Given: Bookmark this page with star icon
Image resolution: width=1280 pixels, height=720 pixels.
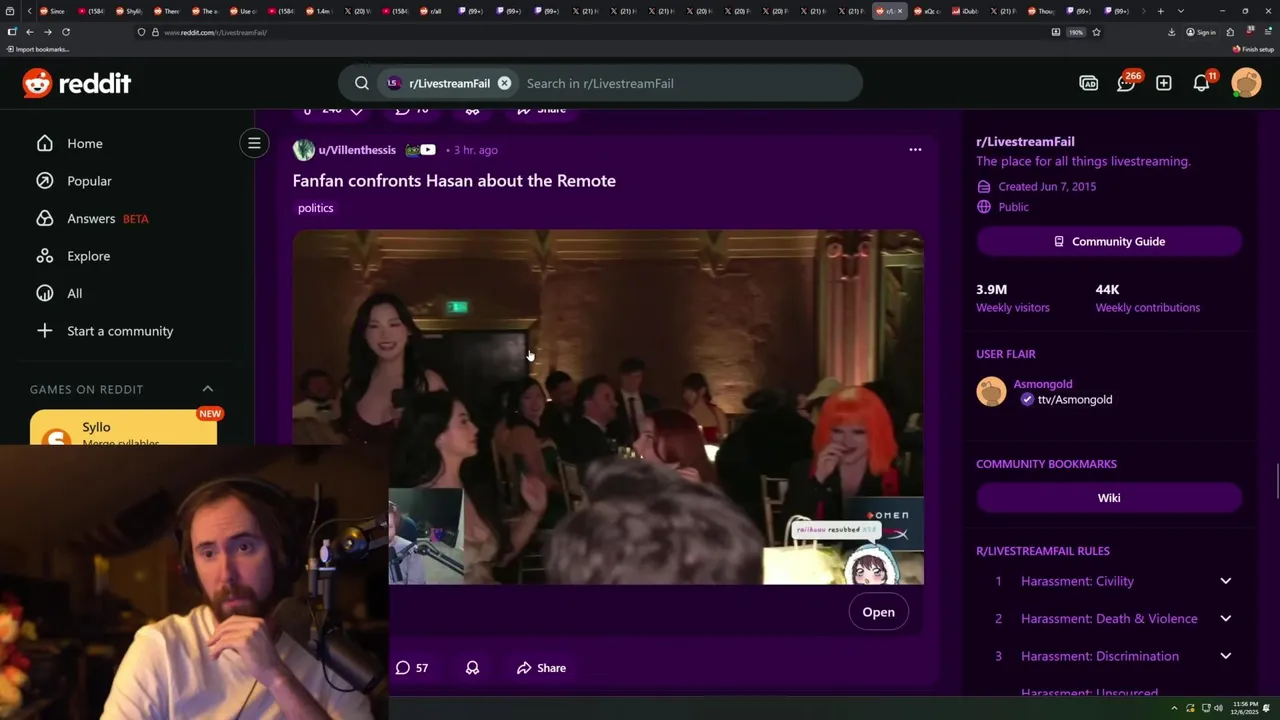Looking at the screenshot, I should click(1096, 32).
